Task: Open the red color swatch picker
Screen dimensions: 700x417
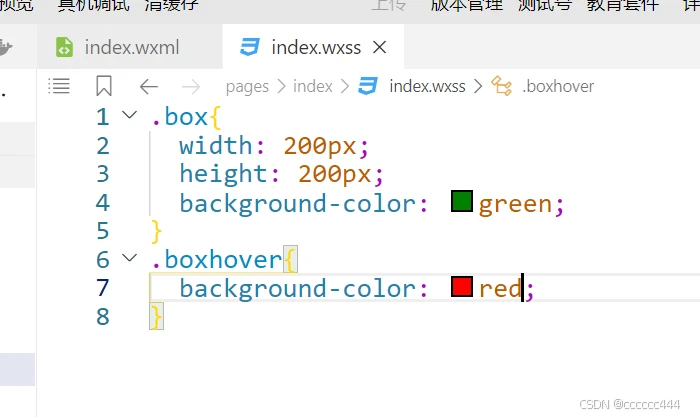Action: tap(461, 288)
